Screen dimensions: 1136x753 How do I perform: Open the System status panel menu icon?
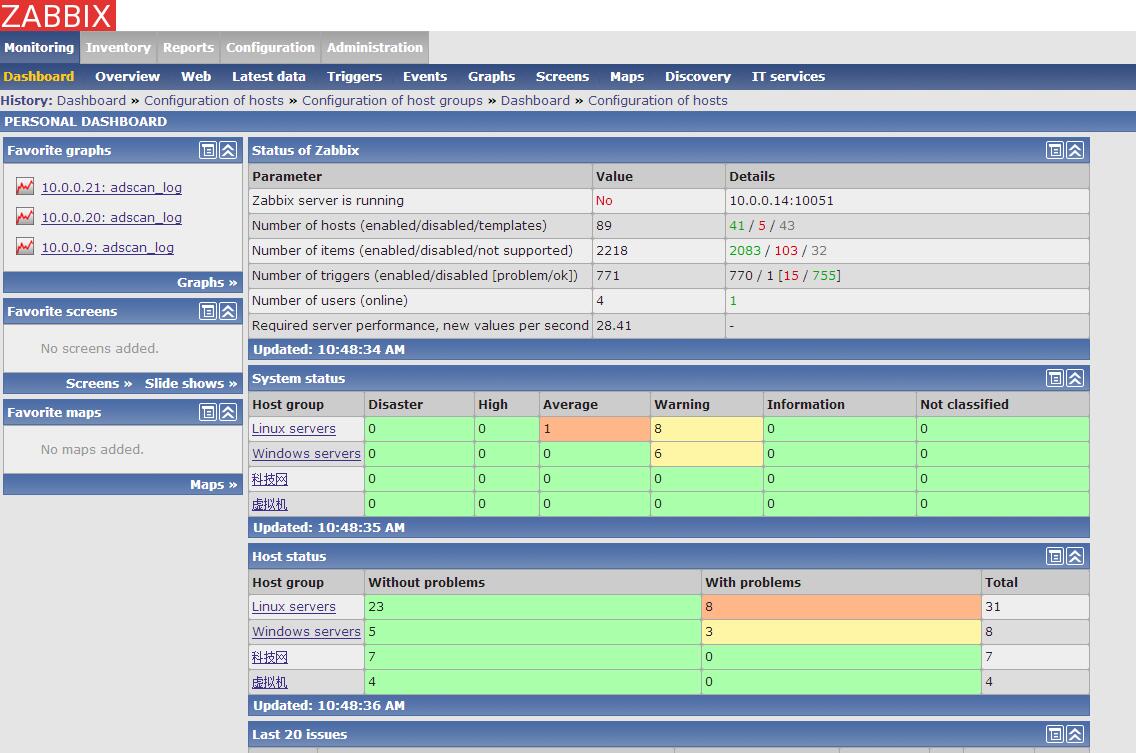pyautogui.click(x=1054, y=378)
